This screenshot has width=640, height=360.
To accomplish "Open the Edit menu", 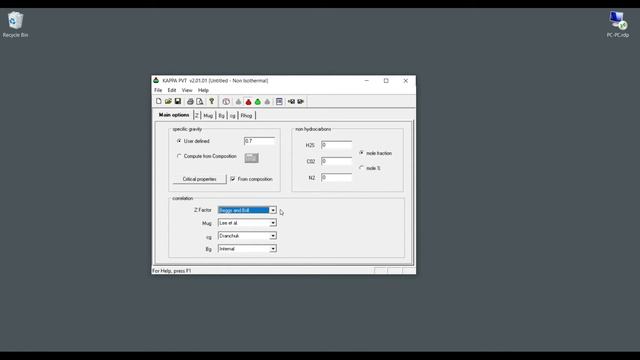I will [172, 90].
